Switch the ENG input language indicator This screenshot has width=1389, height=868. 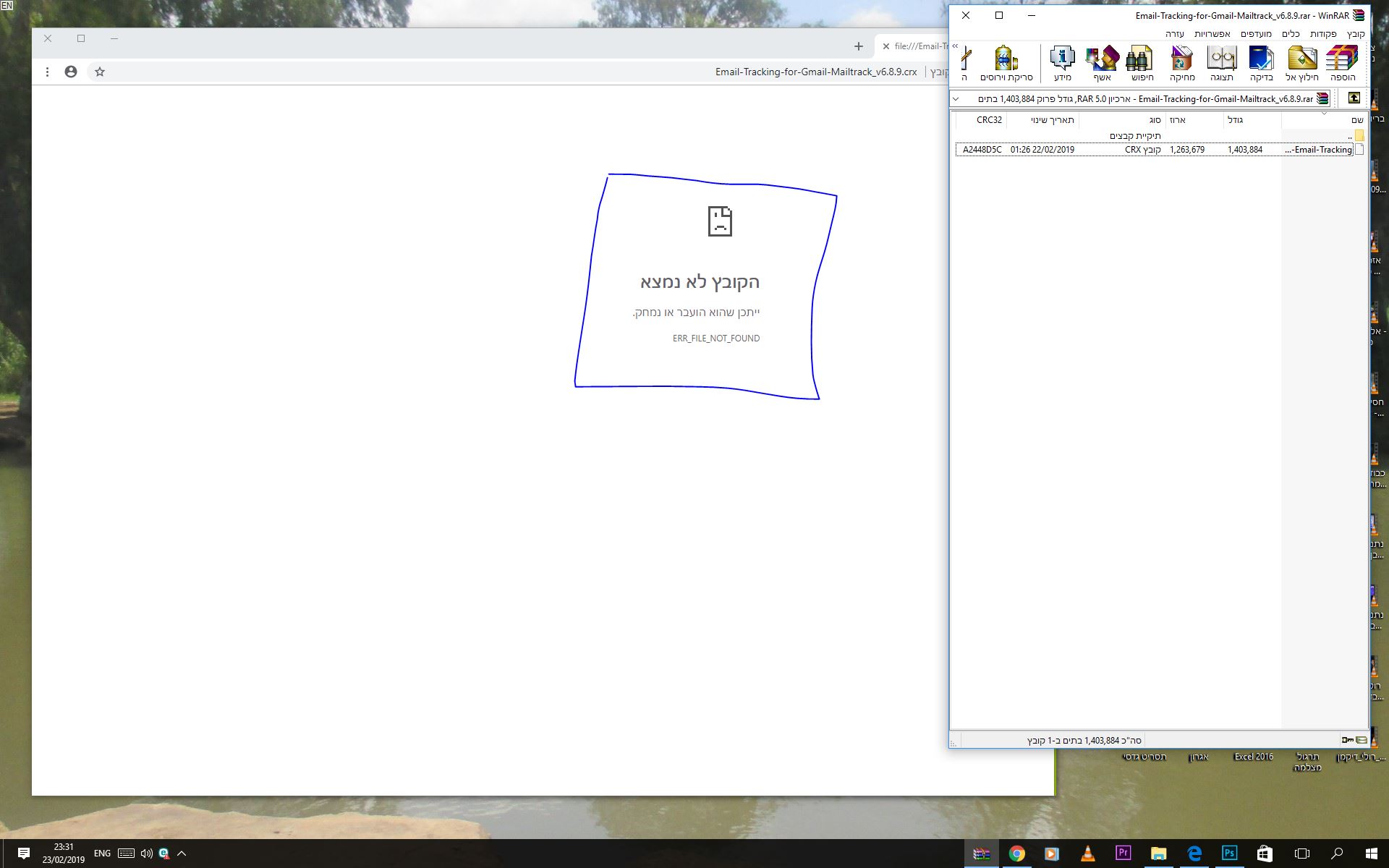click(102, 854)
